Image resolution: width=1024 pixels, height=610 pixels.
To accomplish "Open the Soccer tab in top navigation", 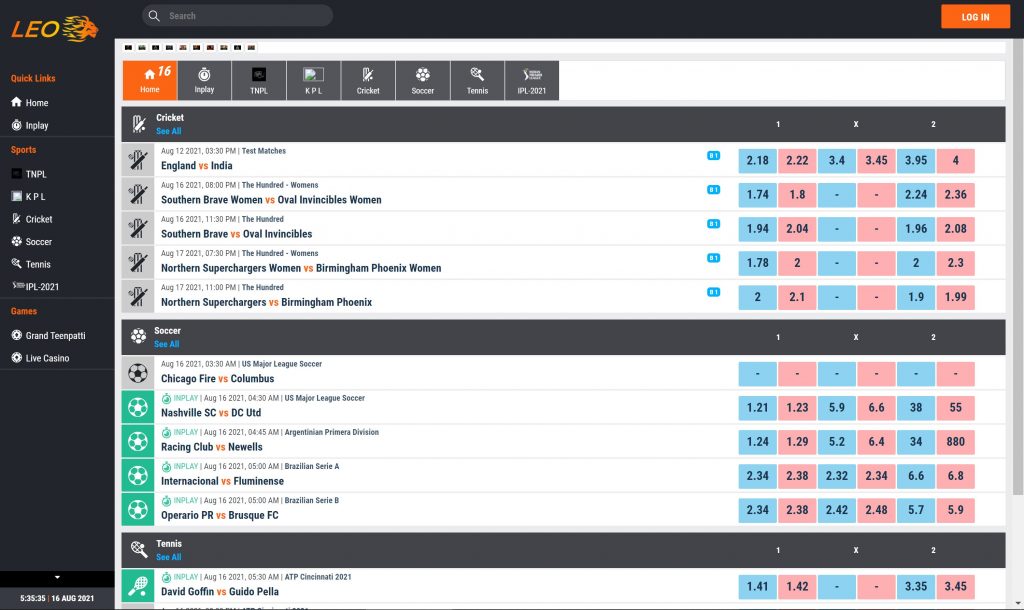I will (x=423, y=81).
